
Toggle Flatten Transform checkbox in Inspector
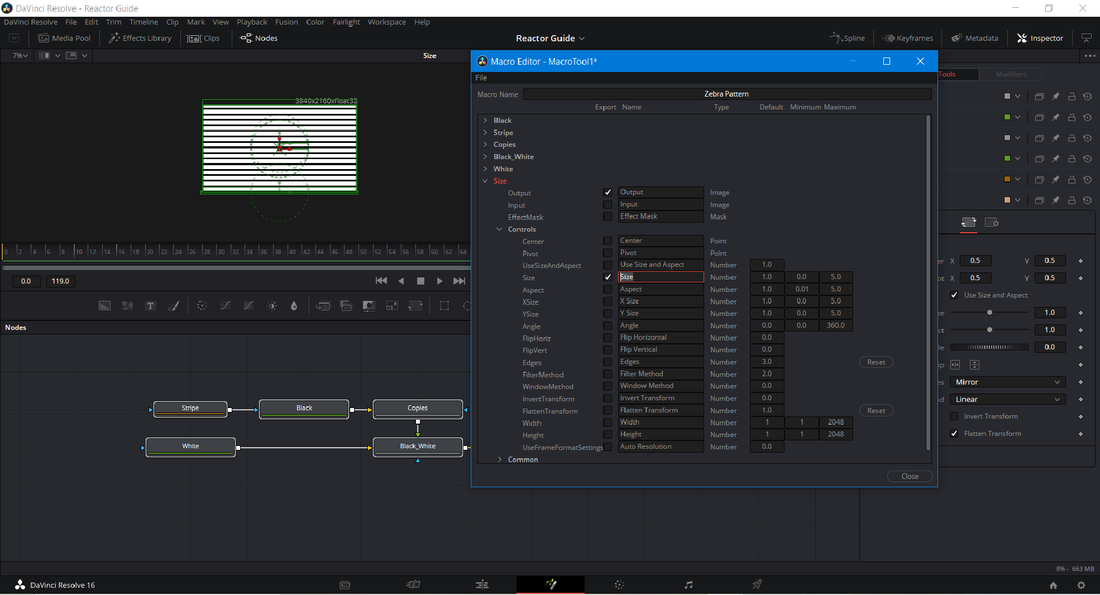point(954,434)
